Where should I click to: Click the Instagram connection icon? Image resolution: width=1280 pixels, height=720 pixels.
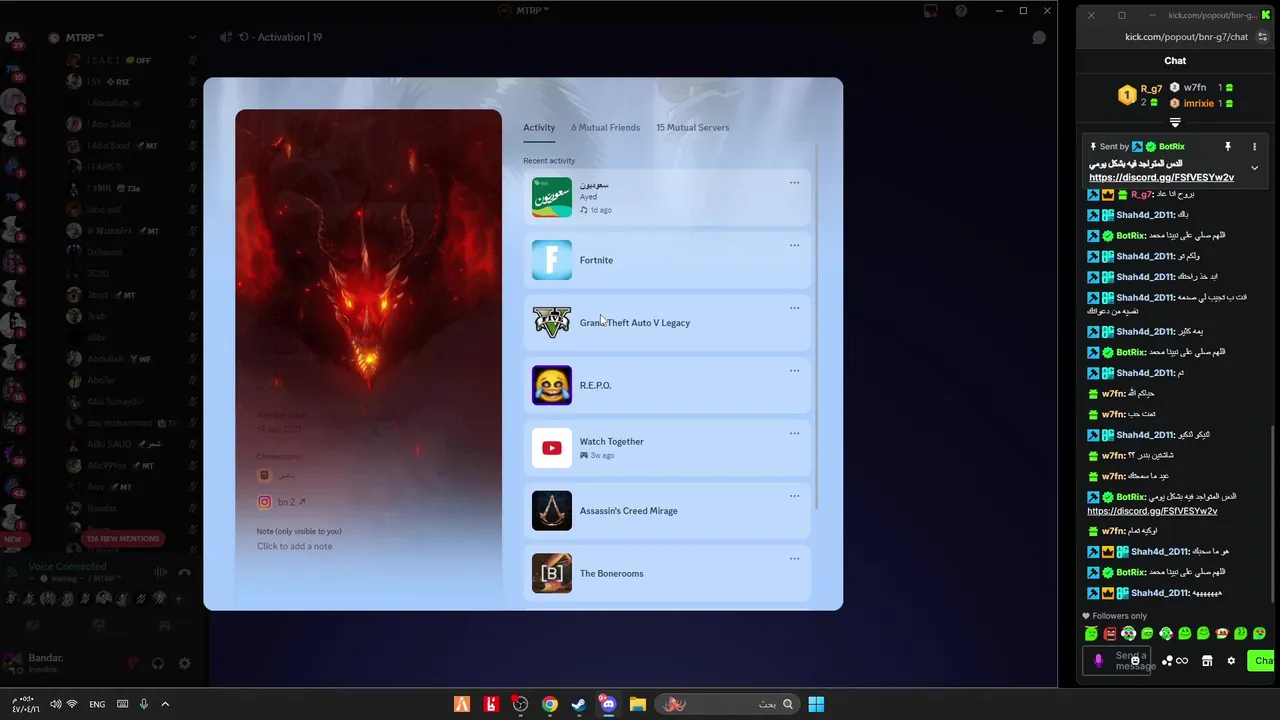[x=264, y=502]
